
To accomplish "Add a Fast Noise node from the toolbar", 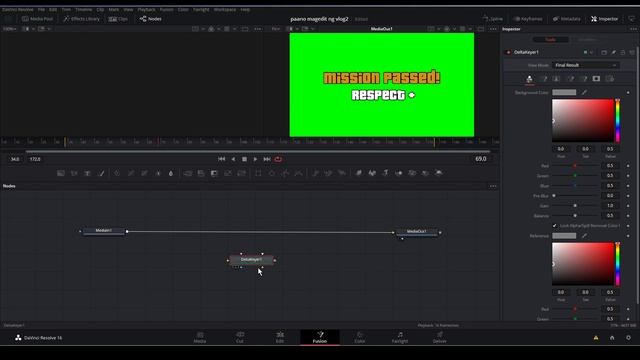I will pyautogui.click(x=74, y=173).
